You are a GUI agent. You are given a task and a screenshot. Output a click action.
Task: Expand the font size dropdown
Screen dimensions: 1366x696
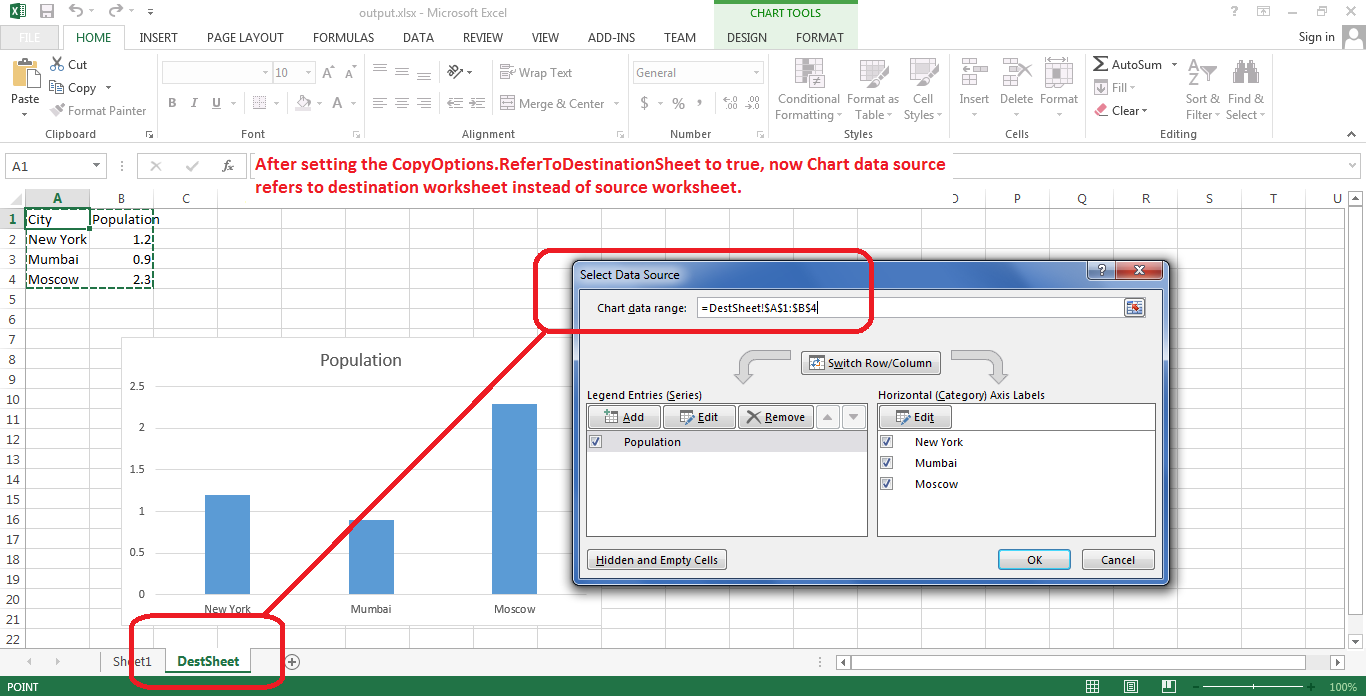coord(308,73)
